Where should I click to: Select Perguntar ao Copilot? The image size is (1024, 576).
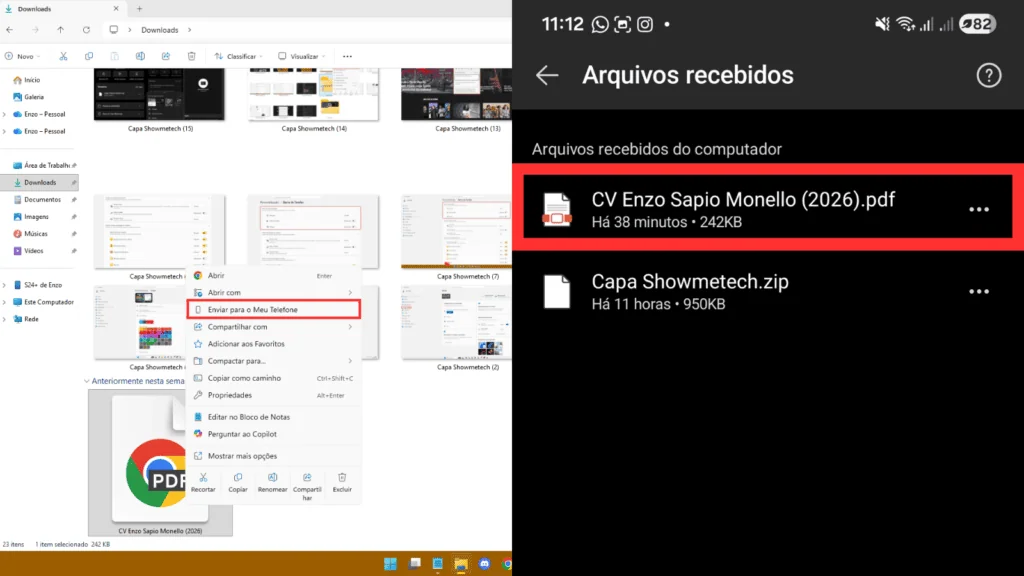(x=274, y=434)
